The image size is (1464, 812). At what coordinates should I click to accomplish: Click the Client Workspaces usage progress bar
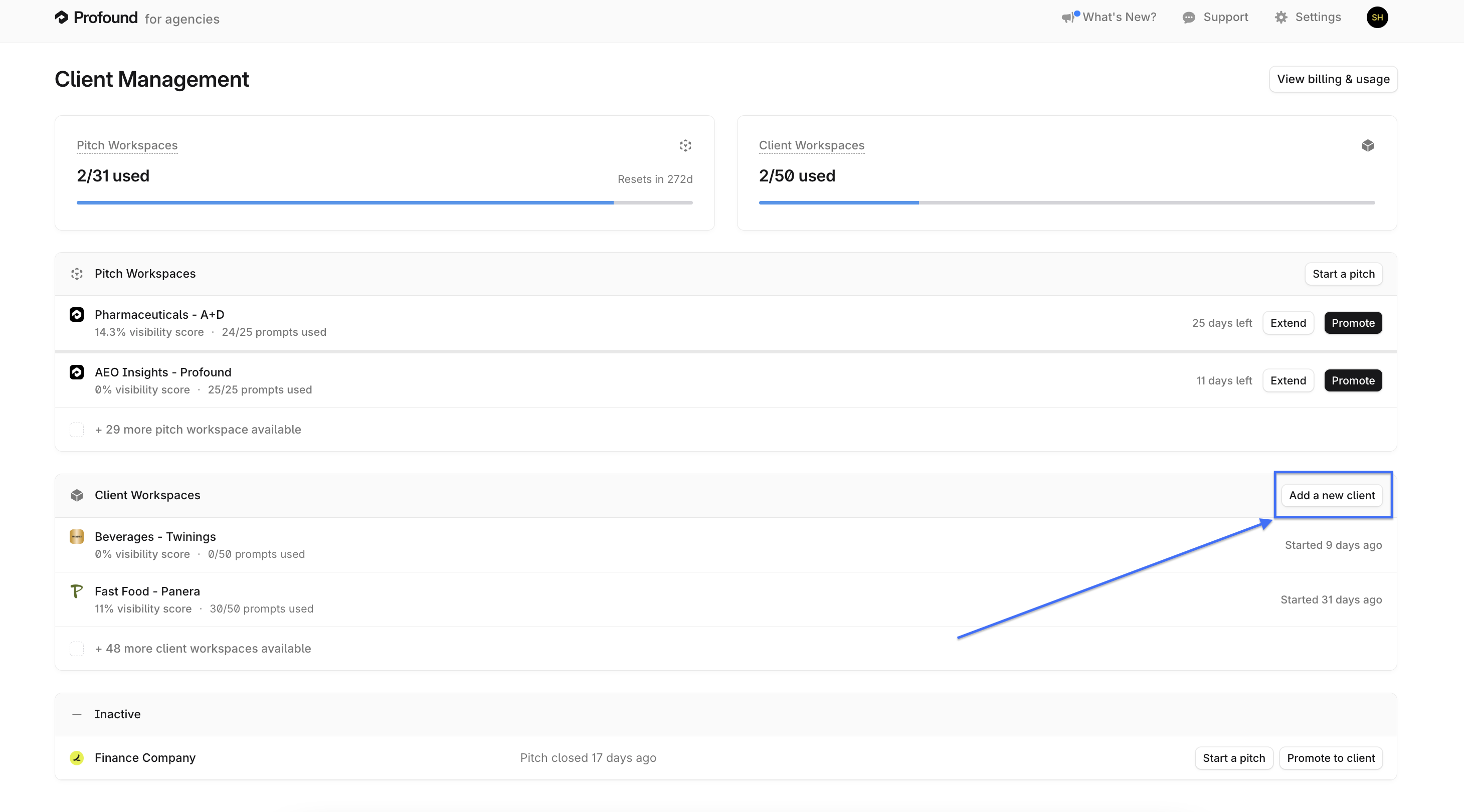point(1067,203)
